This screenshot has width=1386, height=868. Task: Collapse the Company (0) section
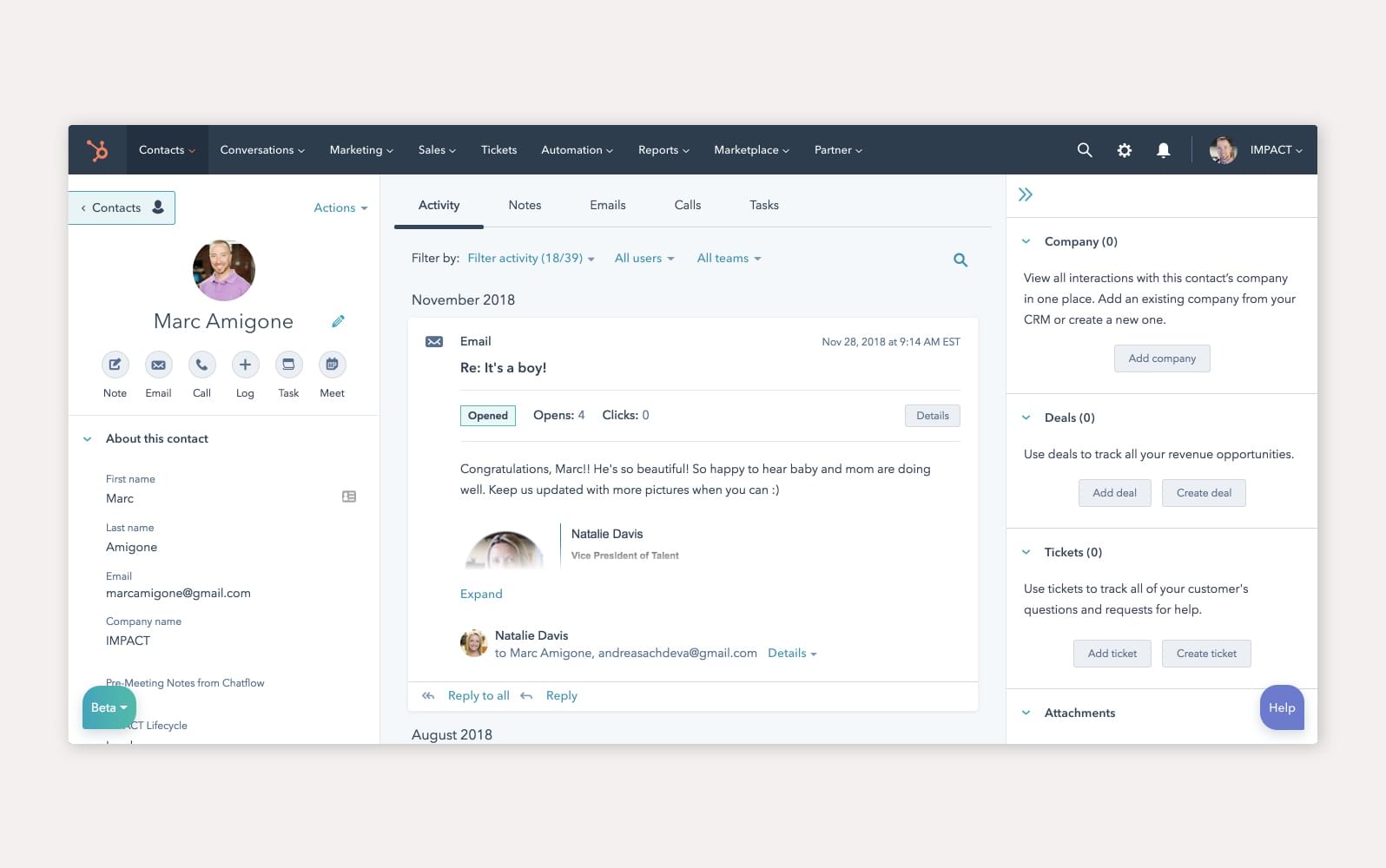click(1026, 241)
